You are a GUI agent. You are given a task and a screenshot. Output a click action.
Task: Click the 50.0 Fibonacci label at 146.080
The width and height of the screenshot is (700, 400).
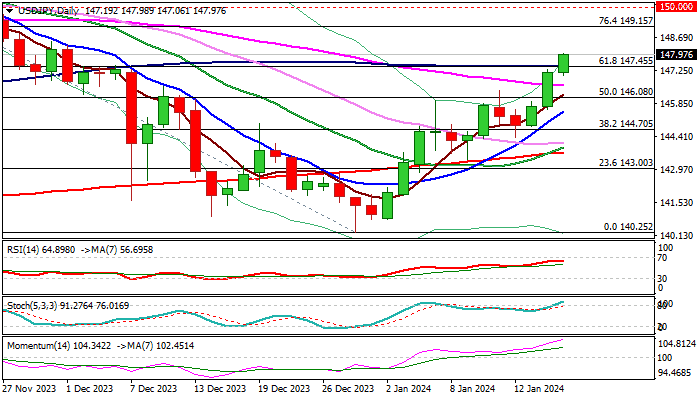click(x=625, y=91)
